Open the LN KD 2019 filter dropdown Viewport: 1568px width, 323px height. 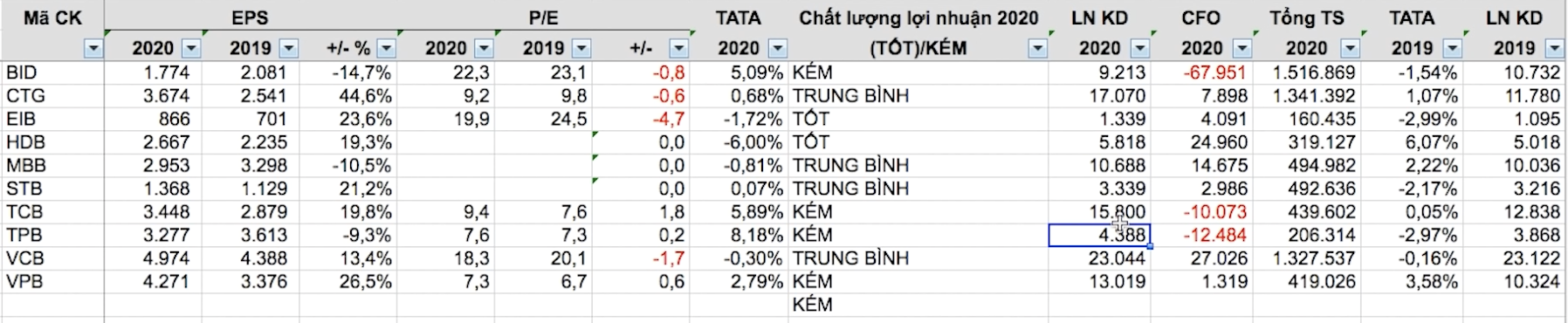click(x=1553, y=49)
